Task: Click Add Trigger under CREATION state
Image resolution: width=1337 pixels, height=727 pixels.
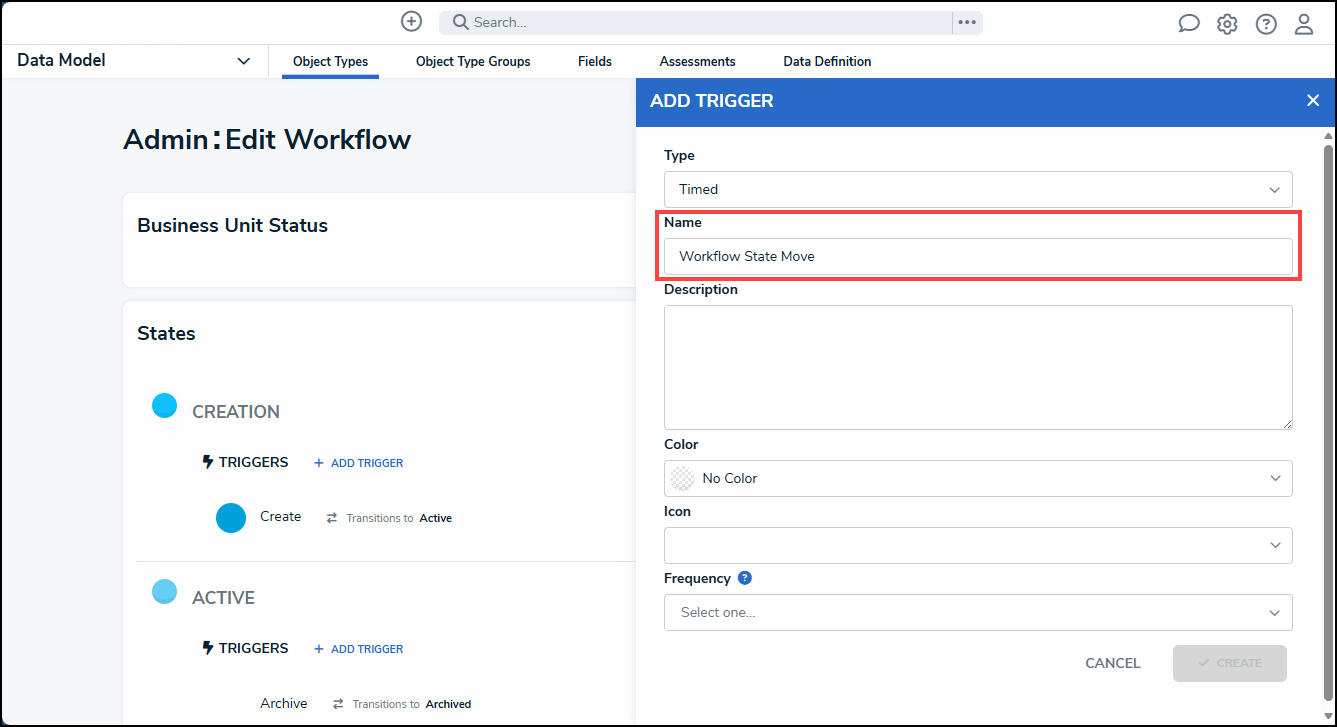Action: tap(359, 463)
